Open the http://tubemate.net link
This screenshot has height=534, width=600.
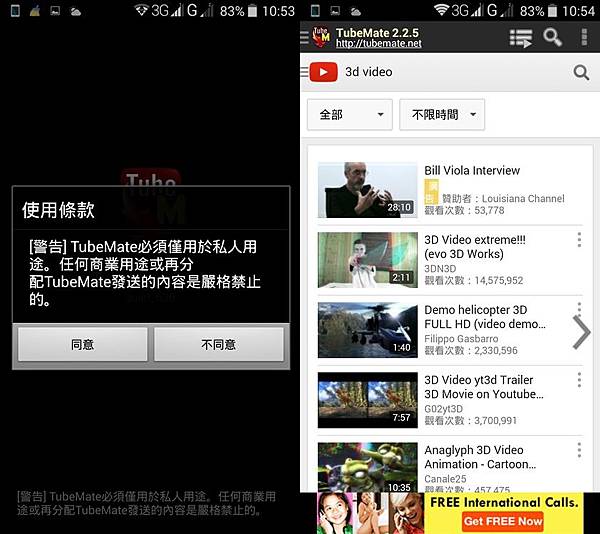[378, 44]
